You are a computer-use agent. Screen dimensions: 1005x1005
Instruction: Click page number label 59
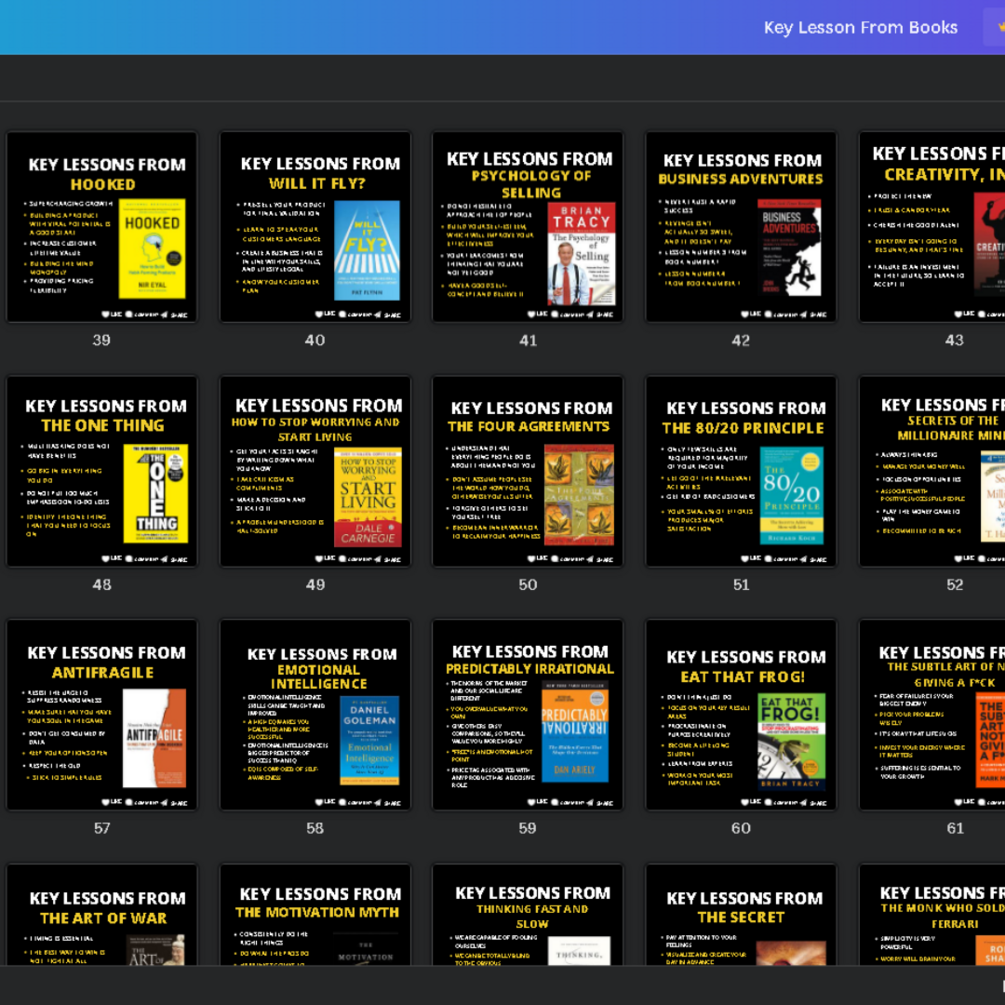pyautogui.click(x=527, y=828)
